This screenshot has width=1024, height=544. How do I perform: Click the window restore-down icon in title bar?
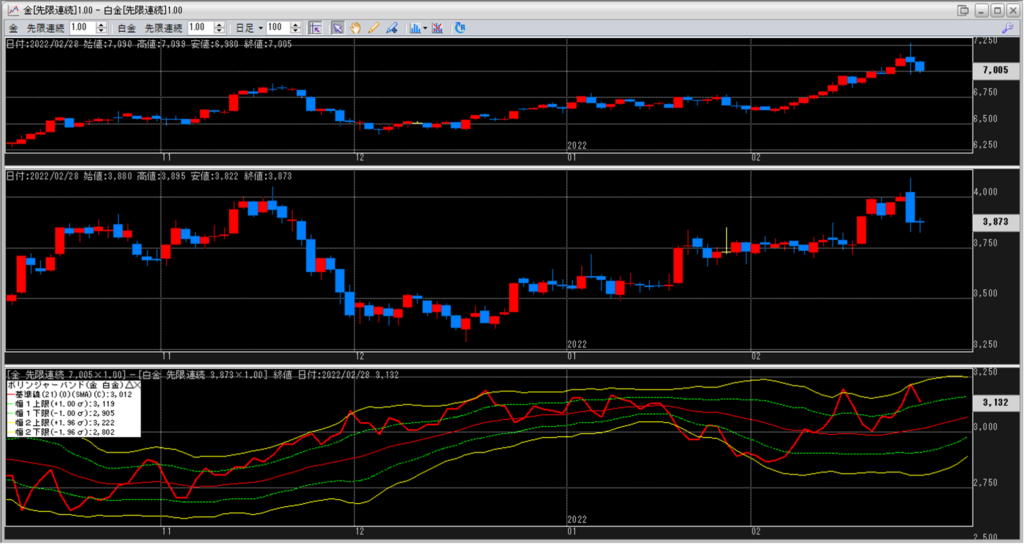(x=961, y=10)
